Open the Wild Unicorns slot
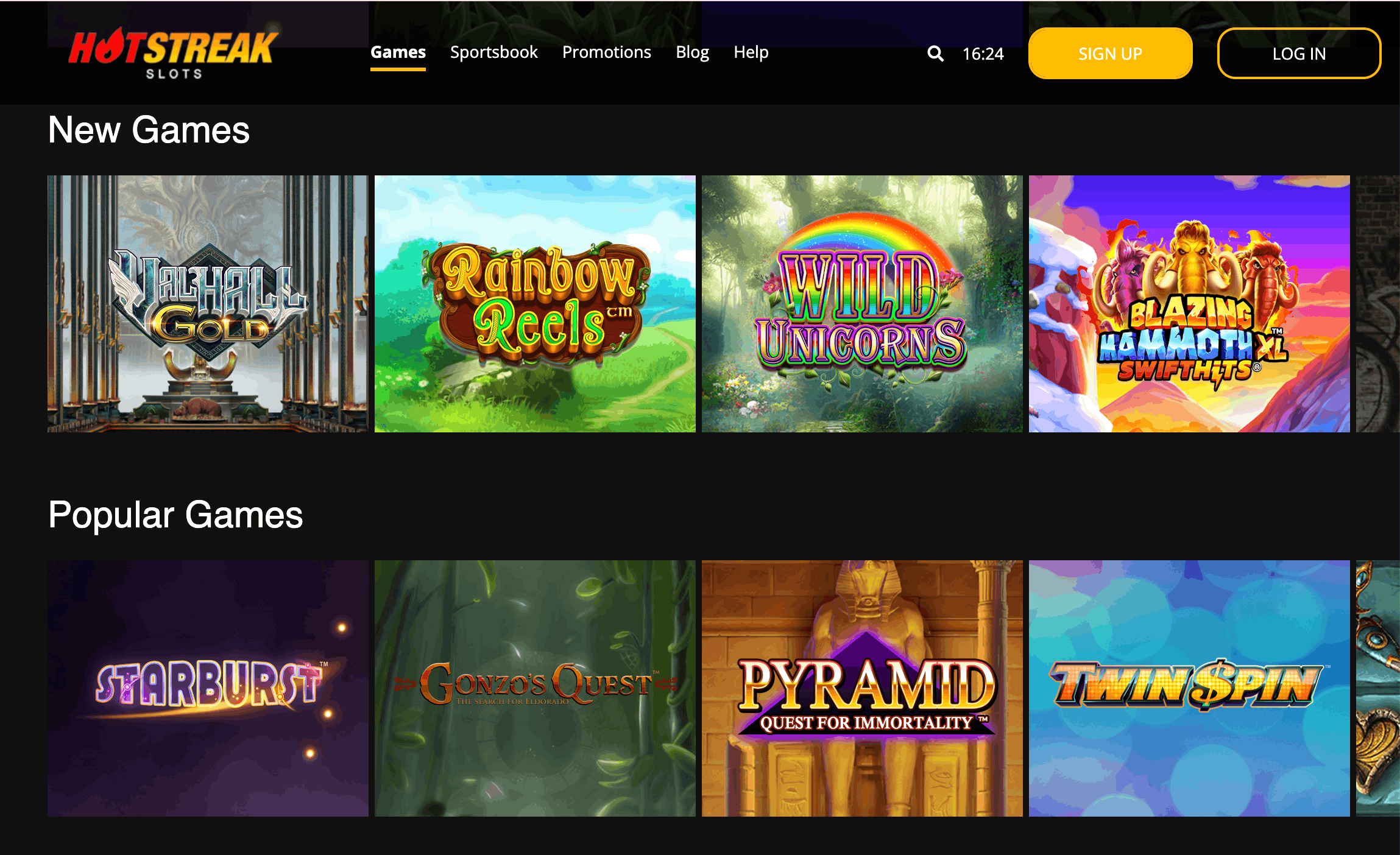1400x855 pixels. click(862, 304)
